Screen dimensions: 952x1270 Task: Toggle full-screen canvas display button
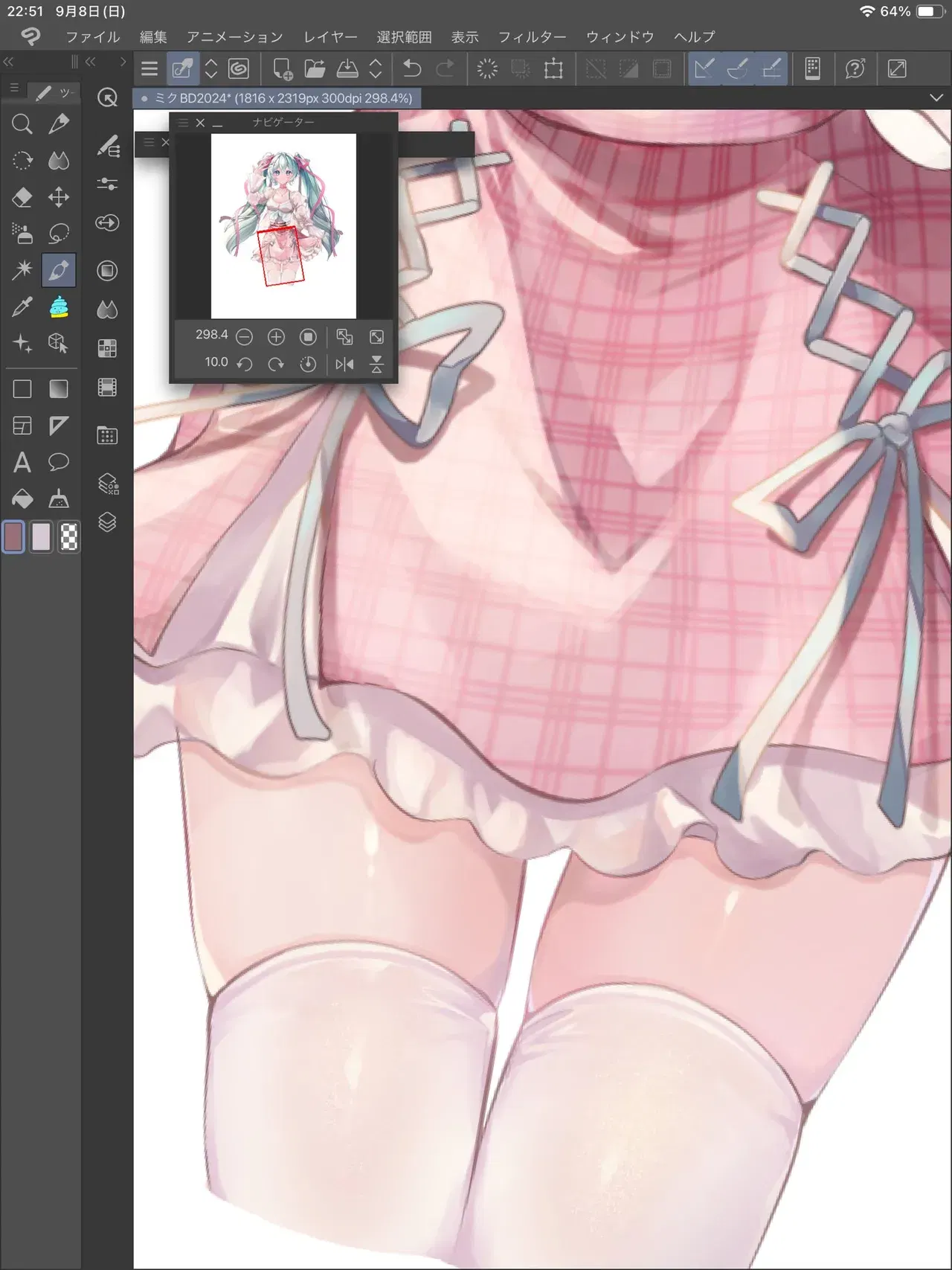tap(897, 69)
